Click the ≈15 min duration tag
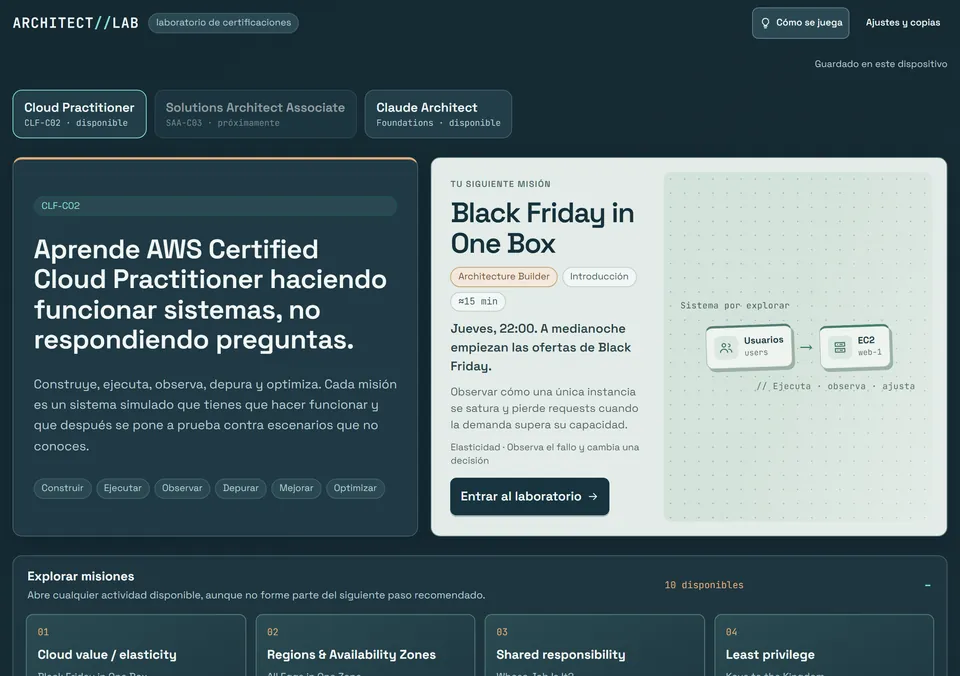 478,301
